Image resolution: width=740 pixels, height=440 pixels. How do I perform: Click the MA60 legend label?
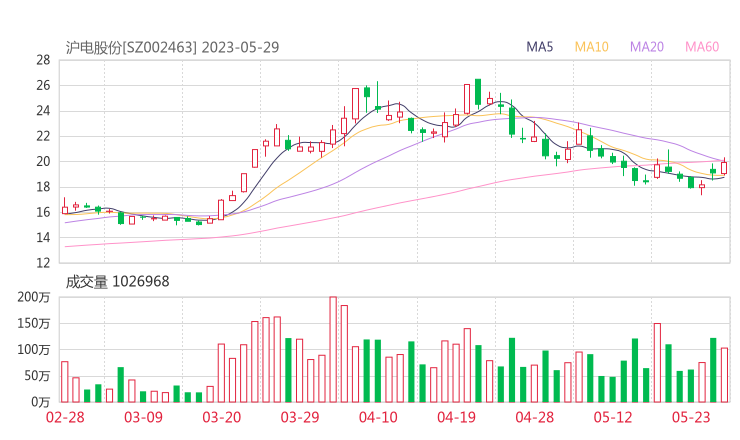(701, 47)
